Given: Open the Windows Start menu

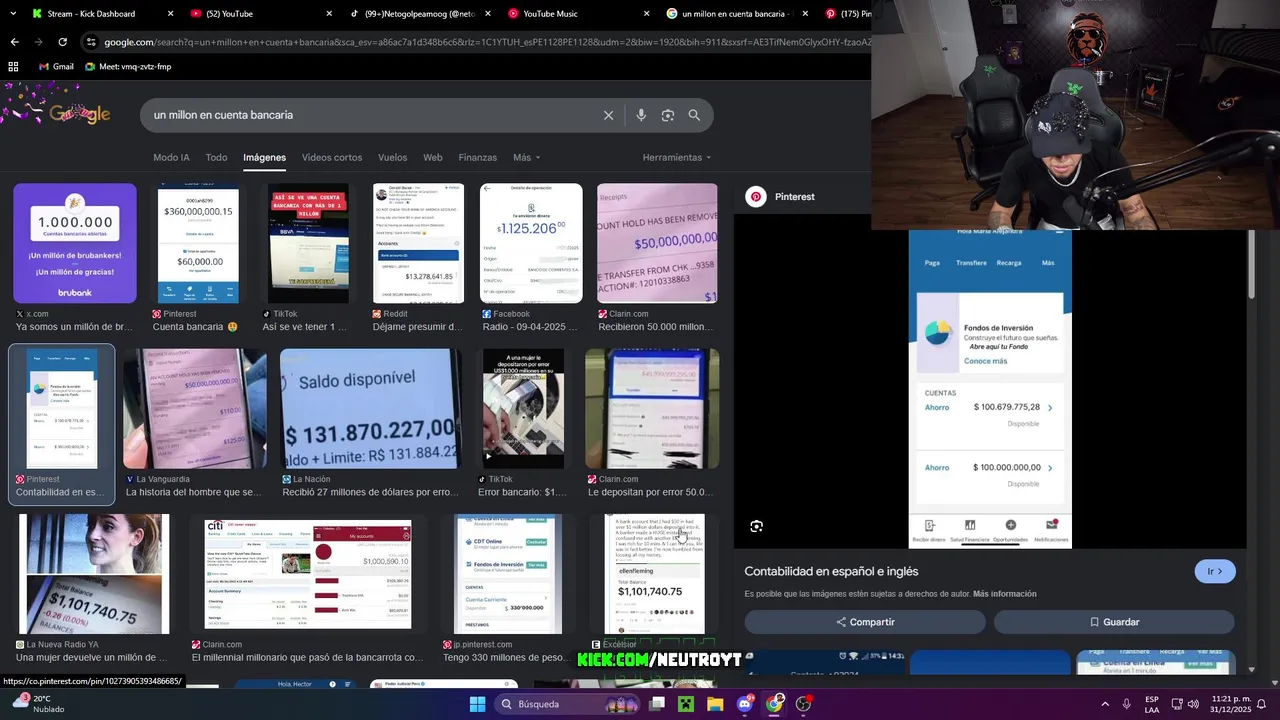Looking at the screenshot, I should [477, 704].
